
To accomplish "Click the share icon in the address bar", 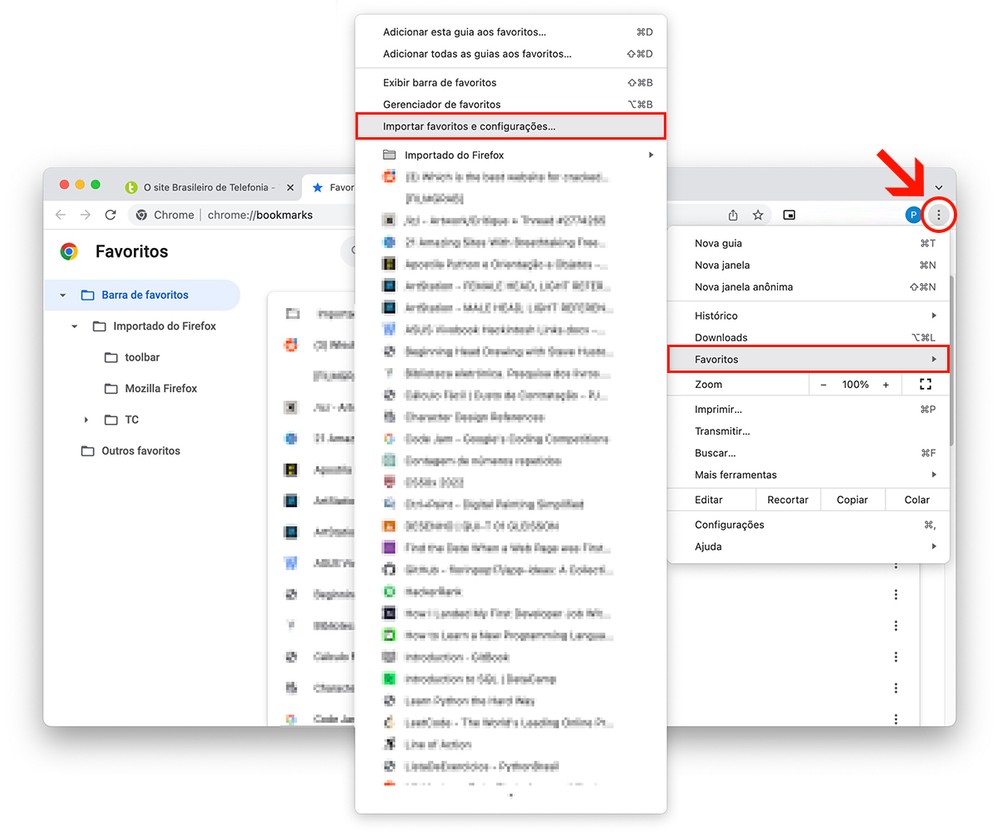I will click(733, 215).
